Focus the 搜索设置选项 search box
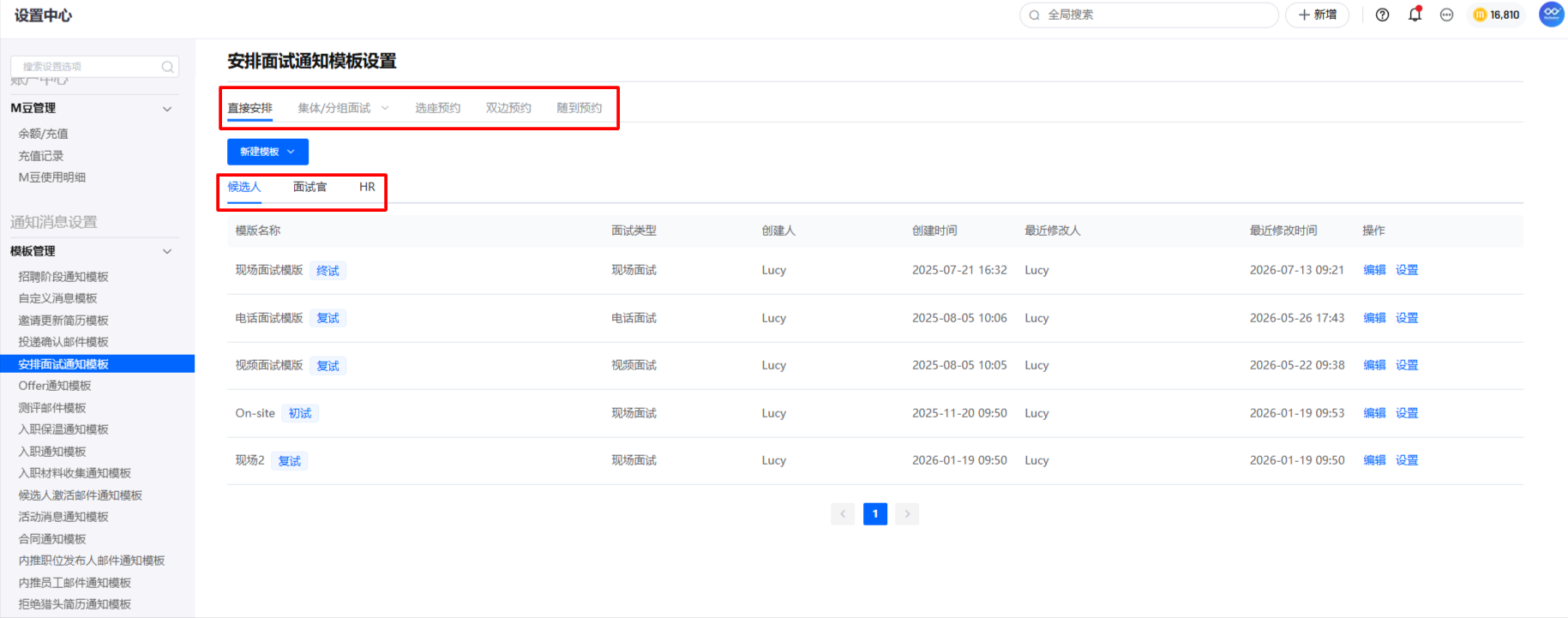The width and height of the screenshot is (1568, 618). pos(94,67)
